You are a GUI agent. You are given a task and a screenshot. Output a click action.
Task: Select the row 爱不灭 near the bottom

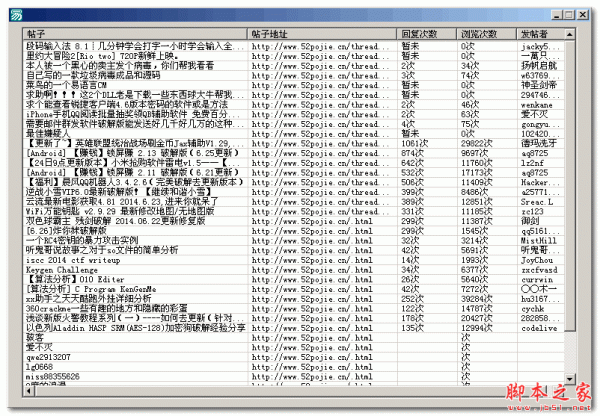point(293,347)
